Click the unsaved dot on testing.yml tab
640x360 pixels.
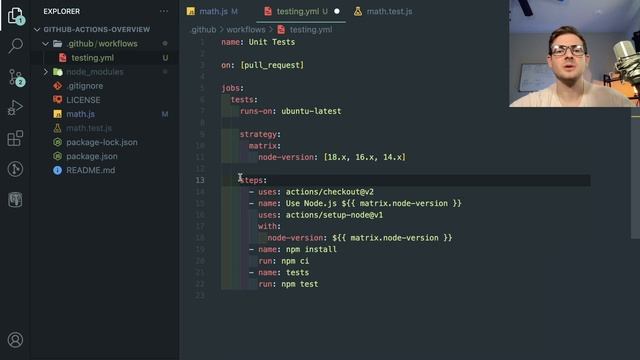pos(337,11)
